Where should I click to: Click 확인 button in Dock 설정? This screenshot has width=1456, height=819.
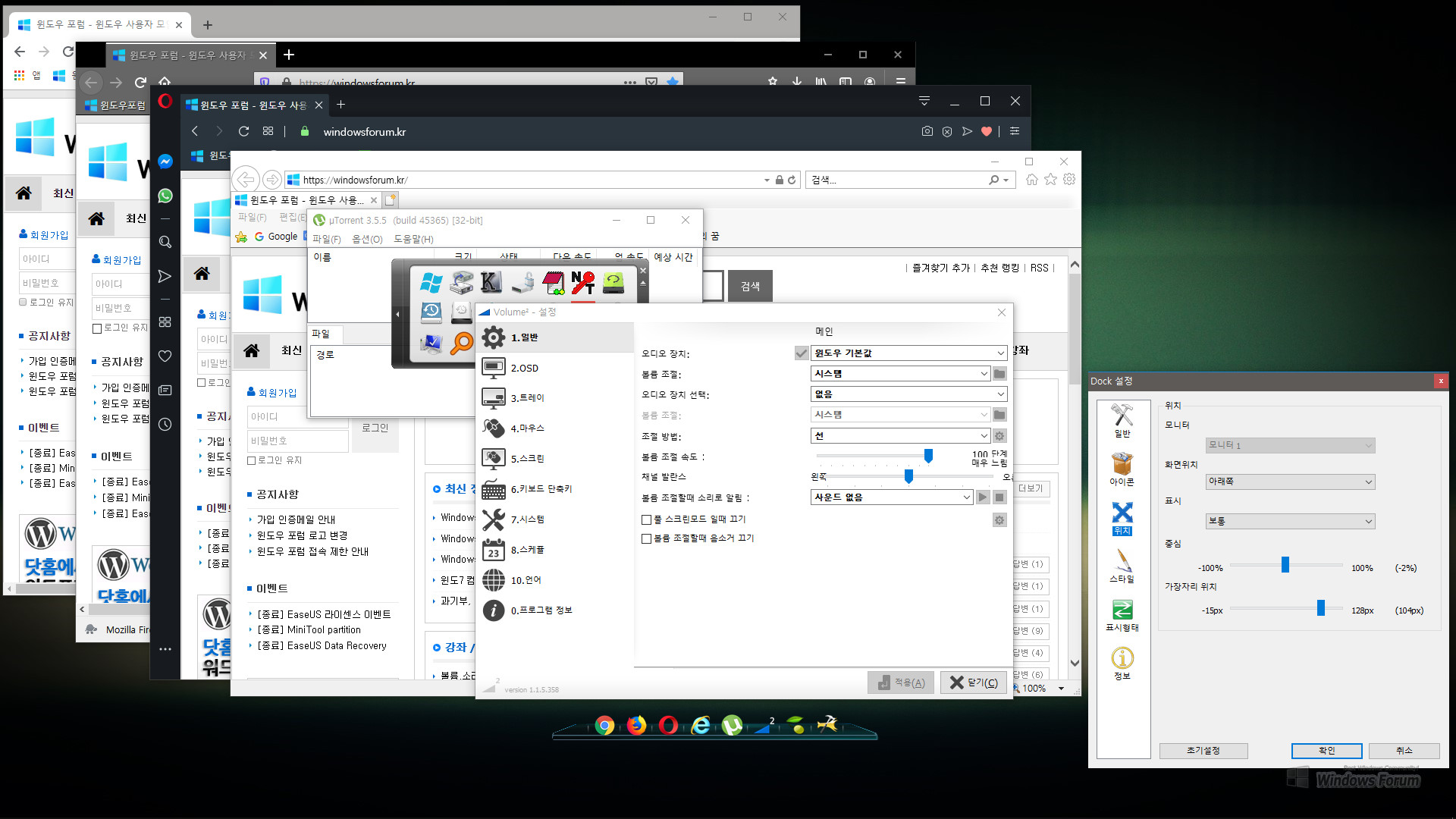click(x=1327, y=751)
